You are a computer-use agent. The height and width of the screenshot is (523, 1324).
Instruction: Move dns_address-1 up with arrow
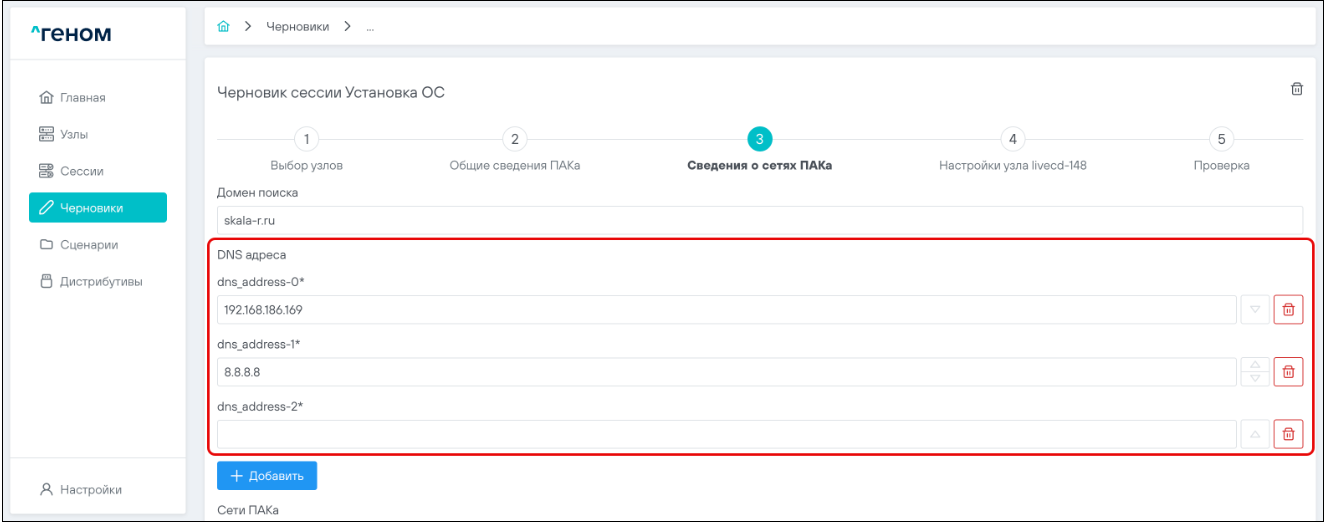[1255, 365]
